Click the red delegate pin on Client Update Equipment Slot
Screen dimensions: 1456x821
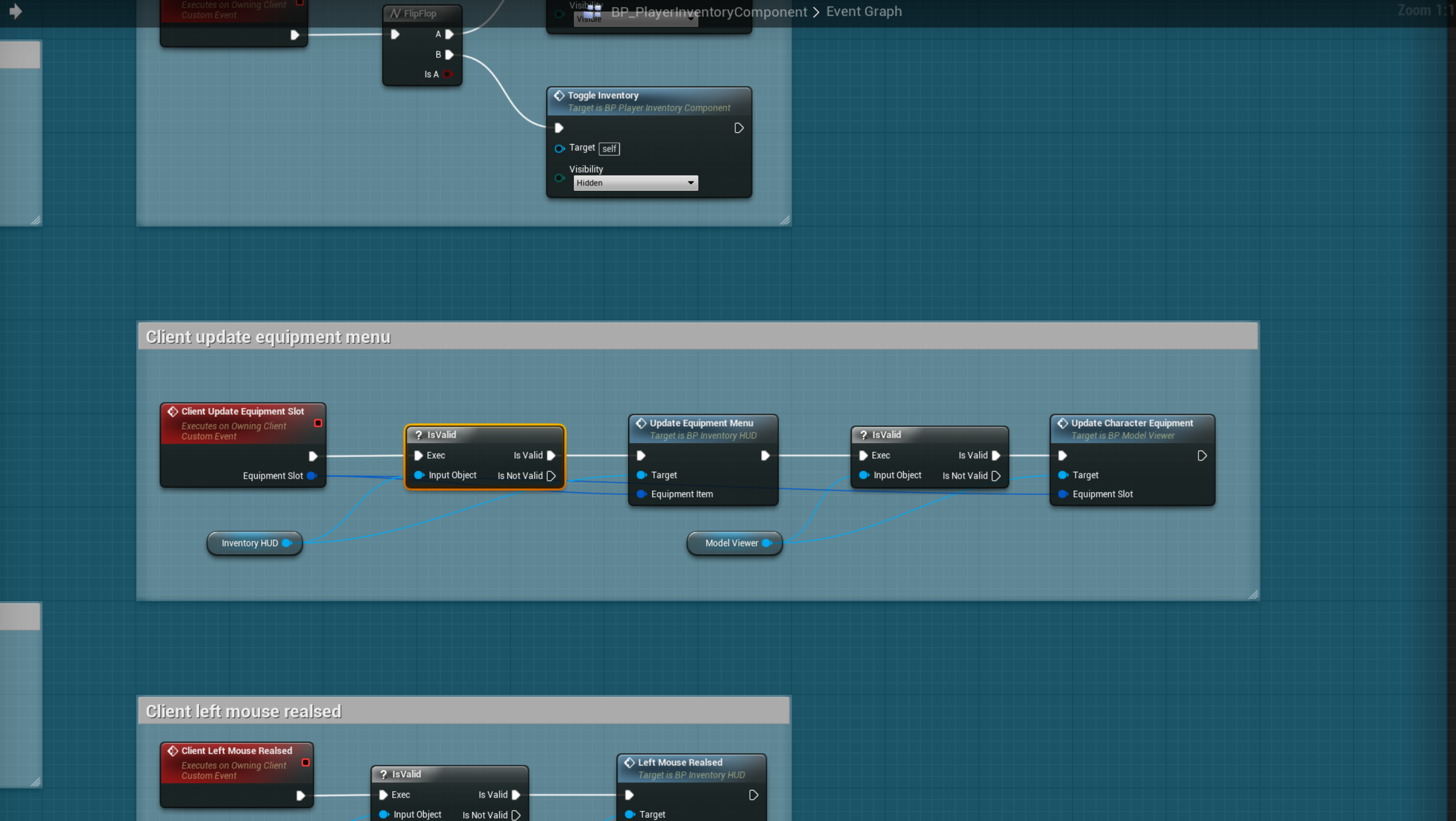coord(318,423)
